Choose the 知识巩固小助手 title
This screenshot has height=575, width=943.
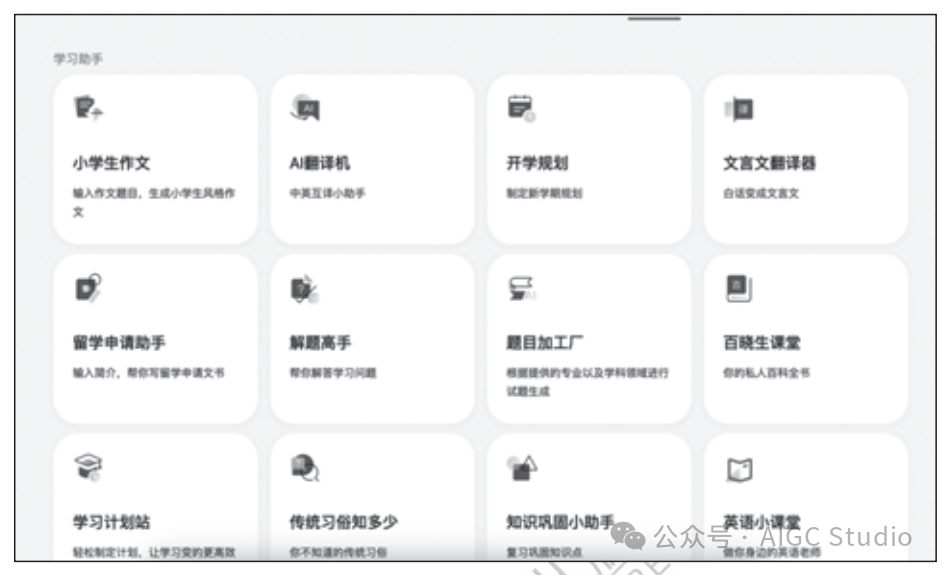click(560, 522)
